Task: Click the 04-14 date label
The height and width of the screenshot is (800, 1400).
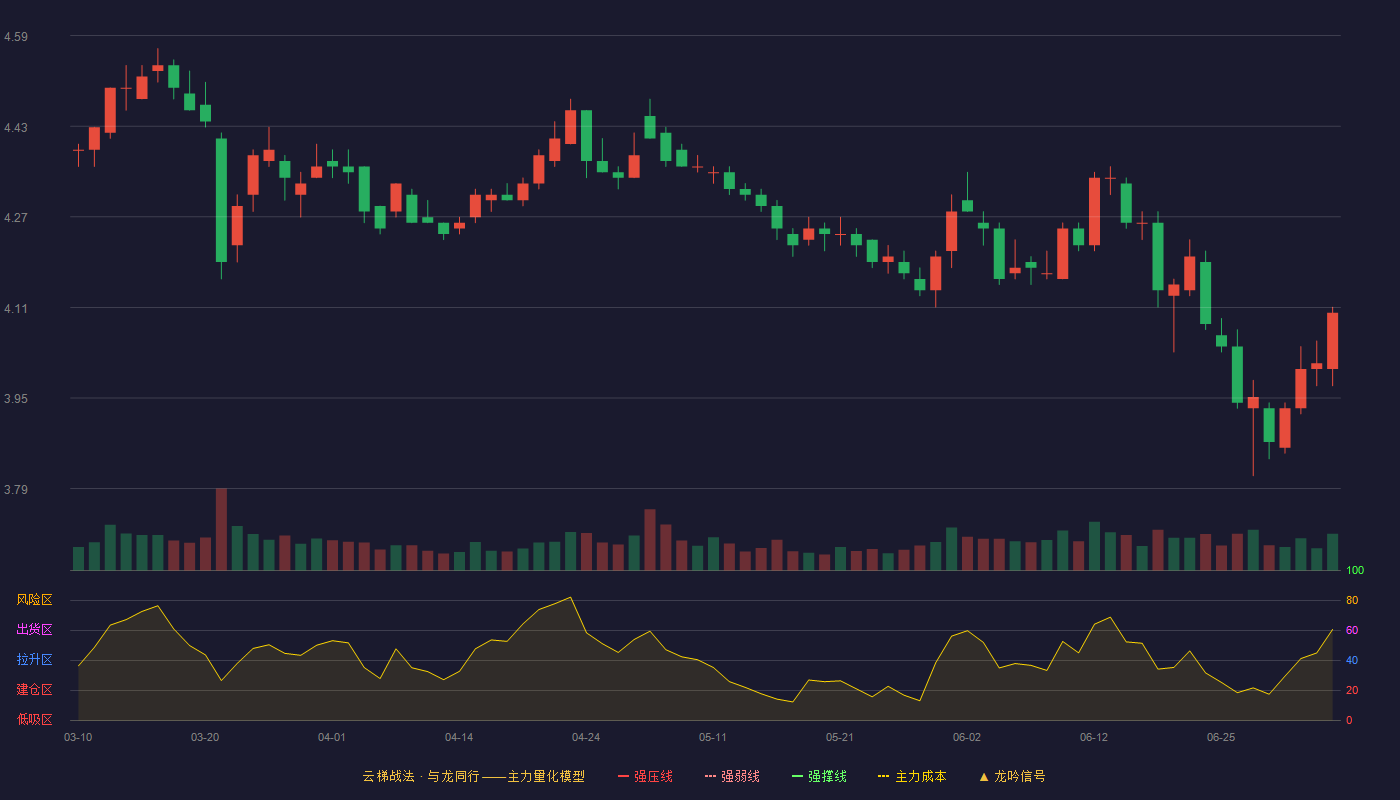Action: click(459, 737)
